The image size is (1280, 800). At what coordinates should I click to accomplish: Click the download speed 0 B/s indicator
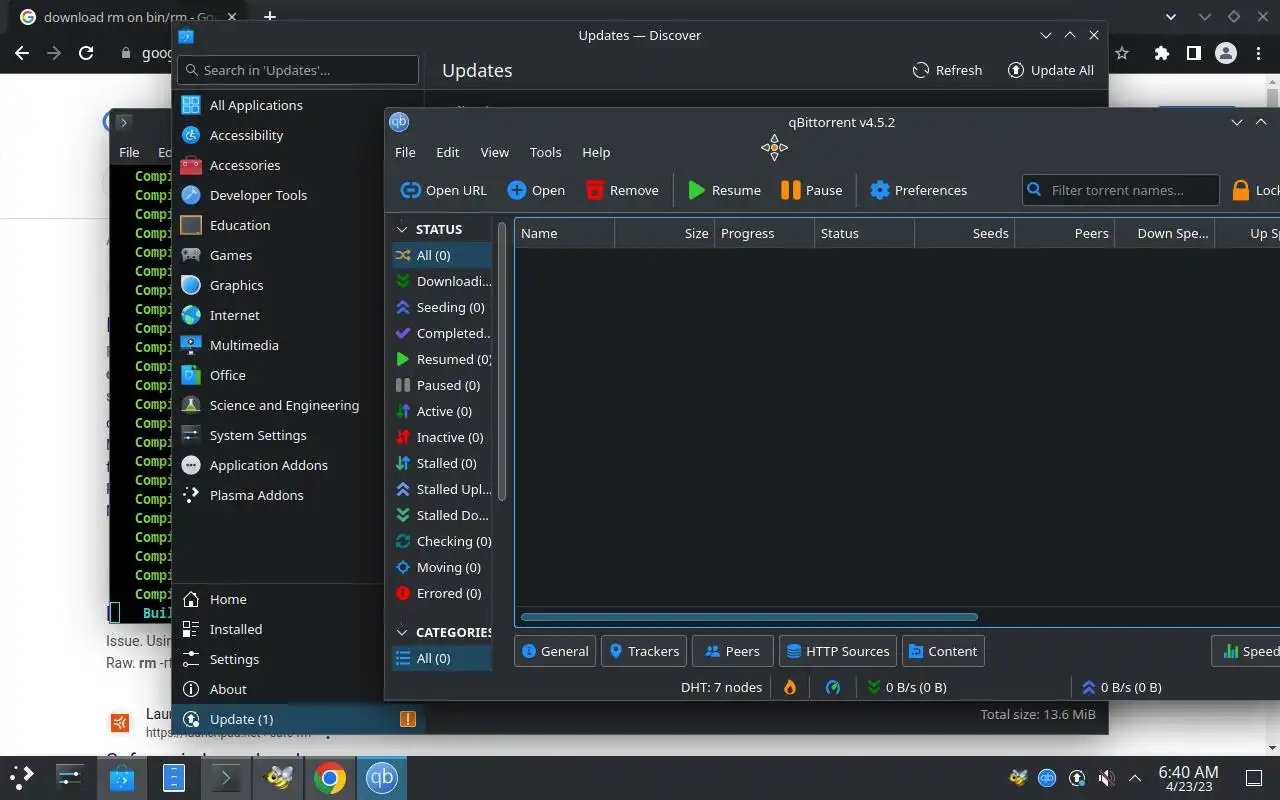907,687
